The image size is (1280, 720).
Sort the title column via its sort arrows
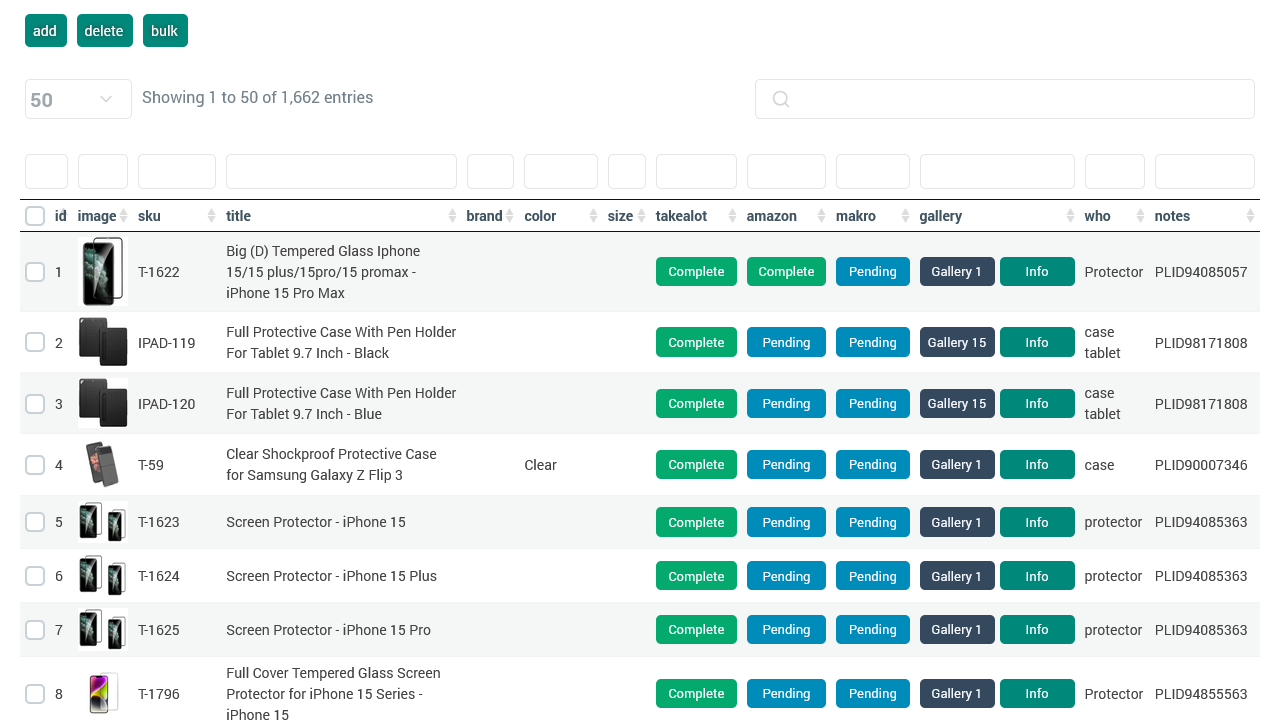[x=452, y=216]
